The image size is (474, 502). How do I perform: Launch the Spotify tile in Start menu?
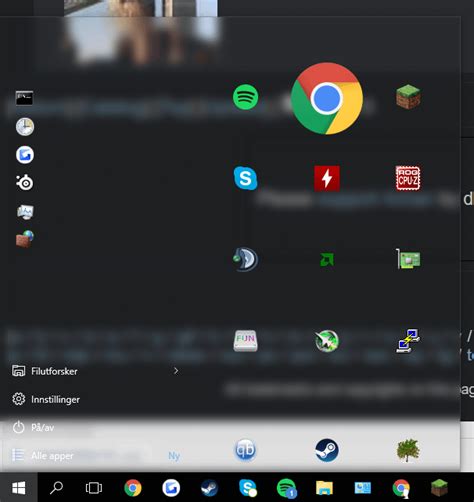click(245, 97)
